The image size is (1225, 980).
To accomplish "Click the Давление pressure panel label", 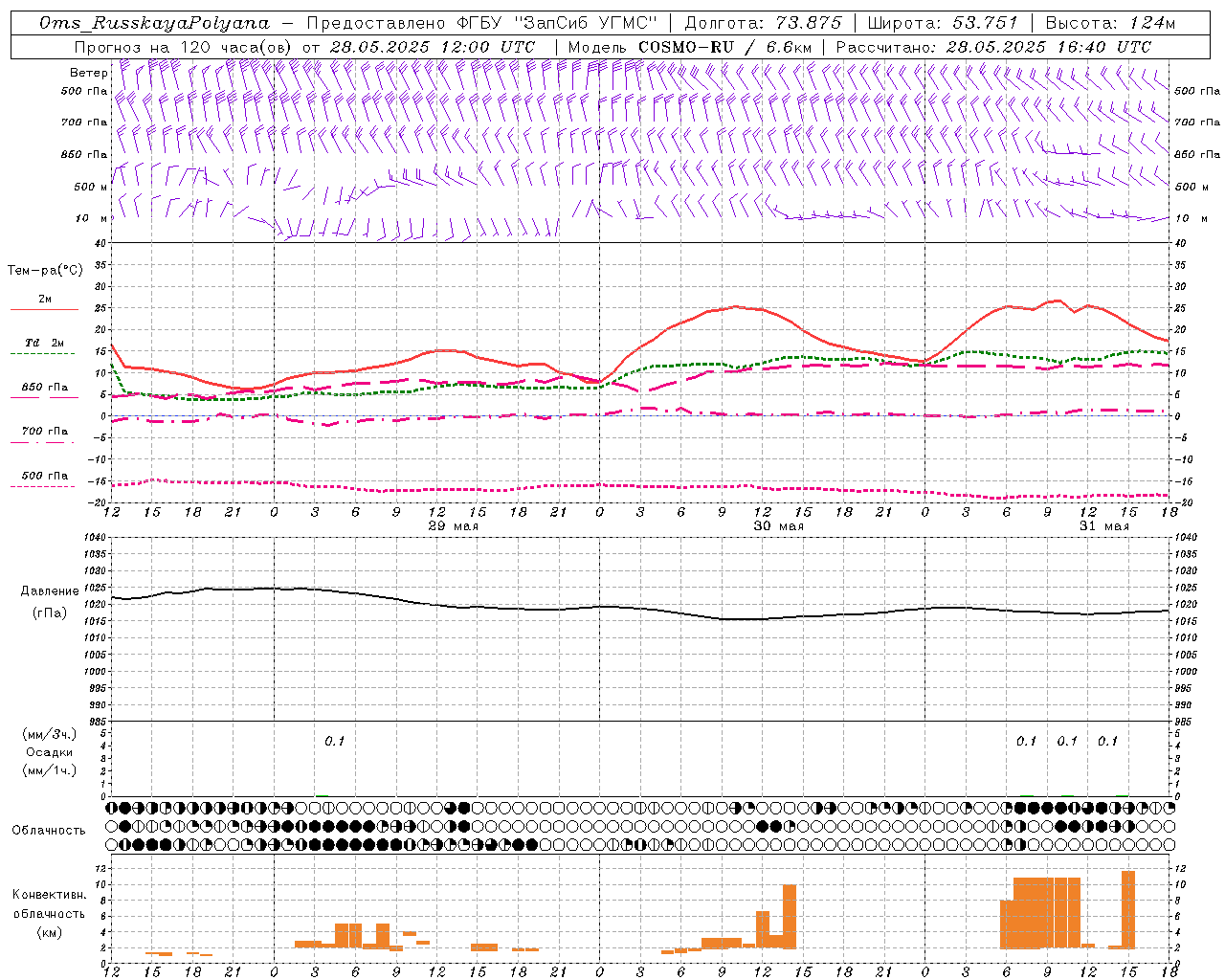I will [x=50, y=591].
